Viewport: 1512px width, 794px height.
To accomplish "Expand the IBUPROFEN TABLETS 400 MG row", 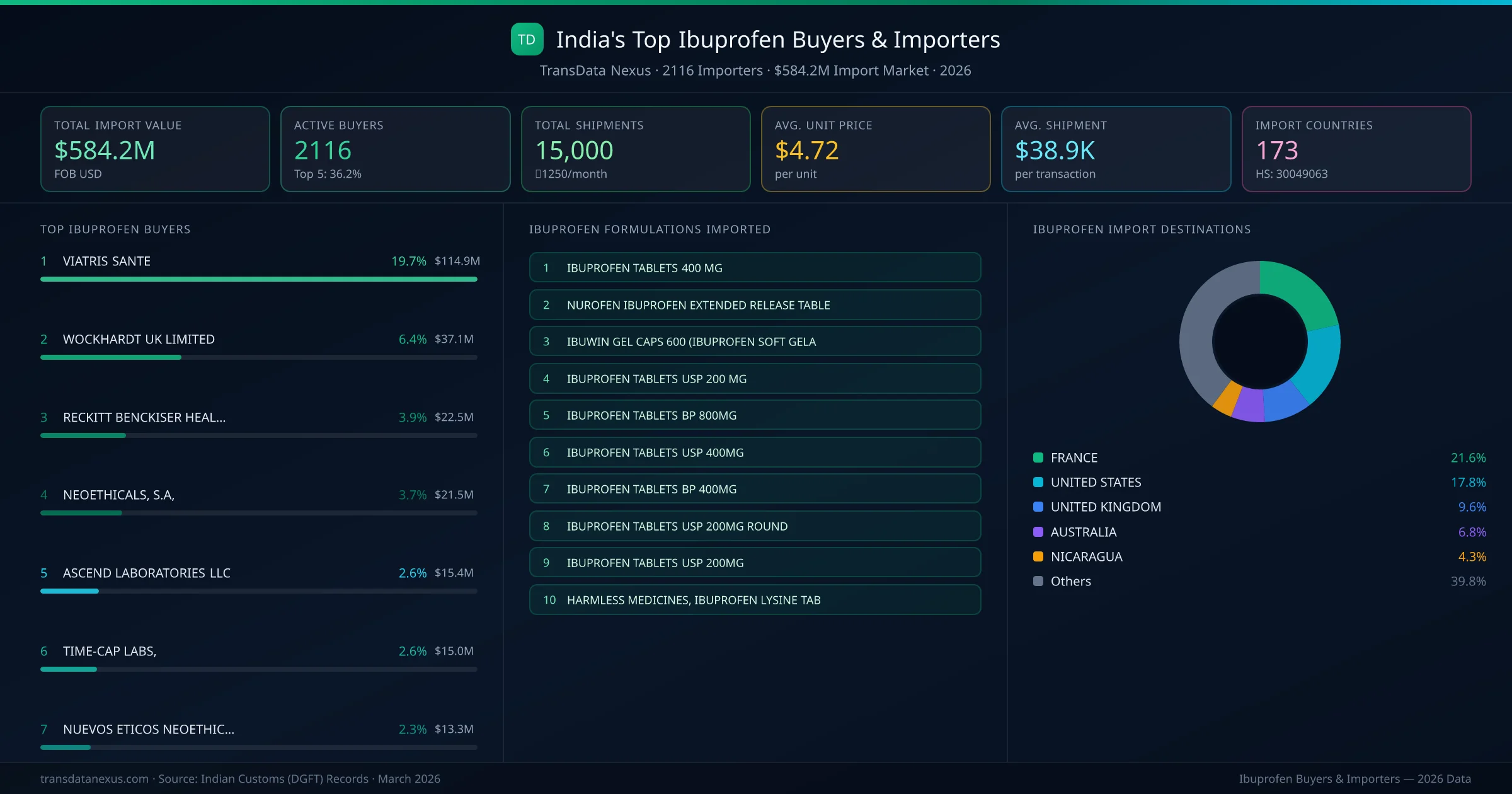I will (x=755, y=267).
